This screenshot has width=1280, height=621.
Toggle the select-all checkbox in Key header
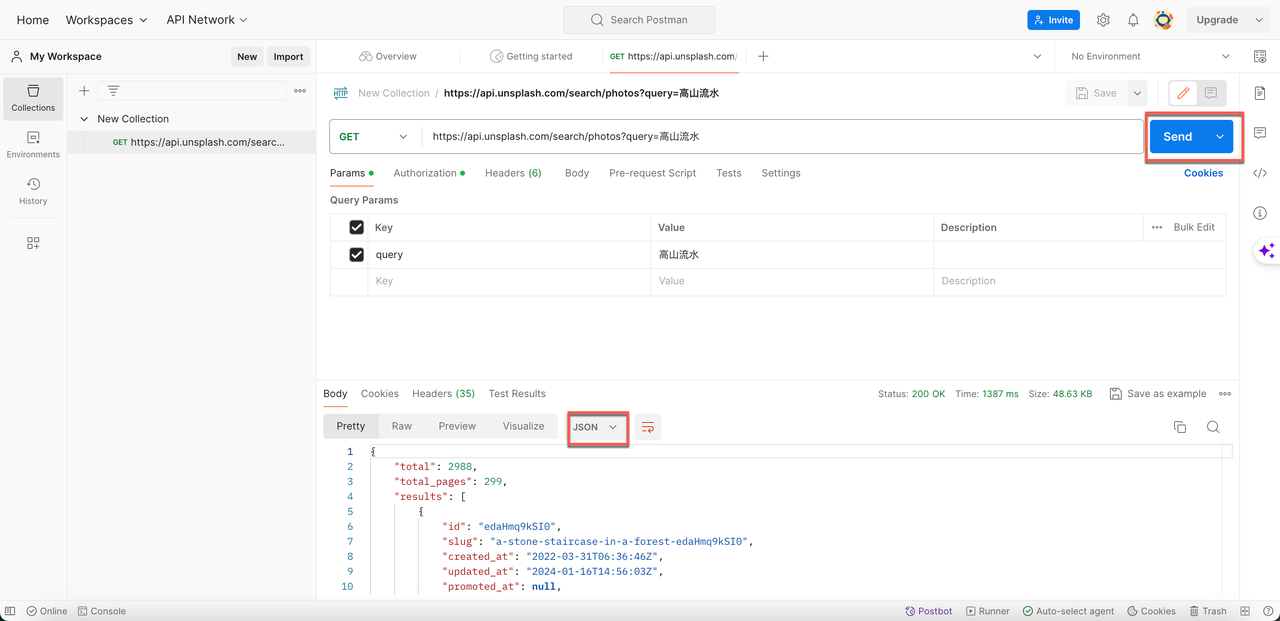pyautogui.click(x=356, y=227)
